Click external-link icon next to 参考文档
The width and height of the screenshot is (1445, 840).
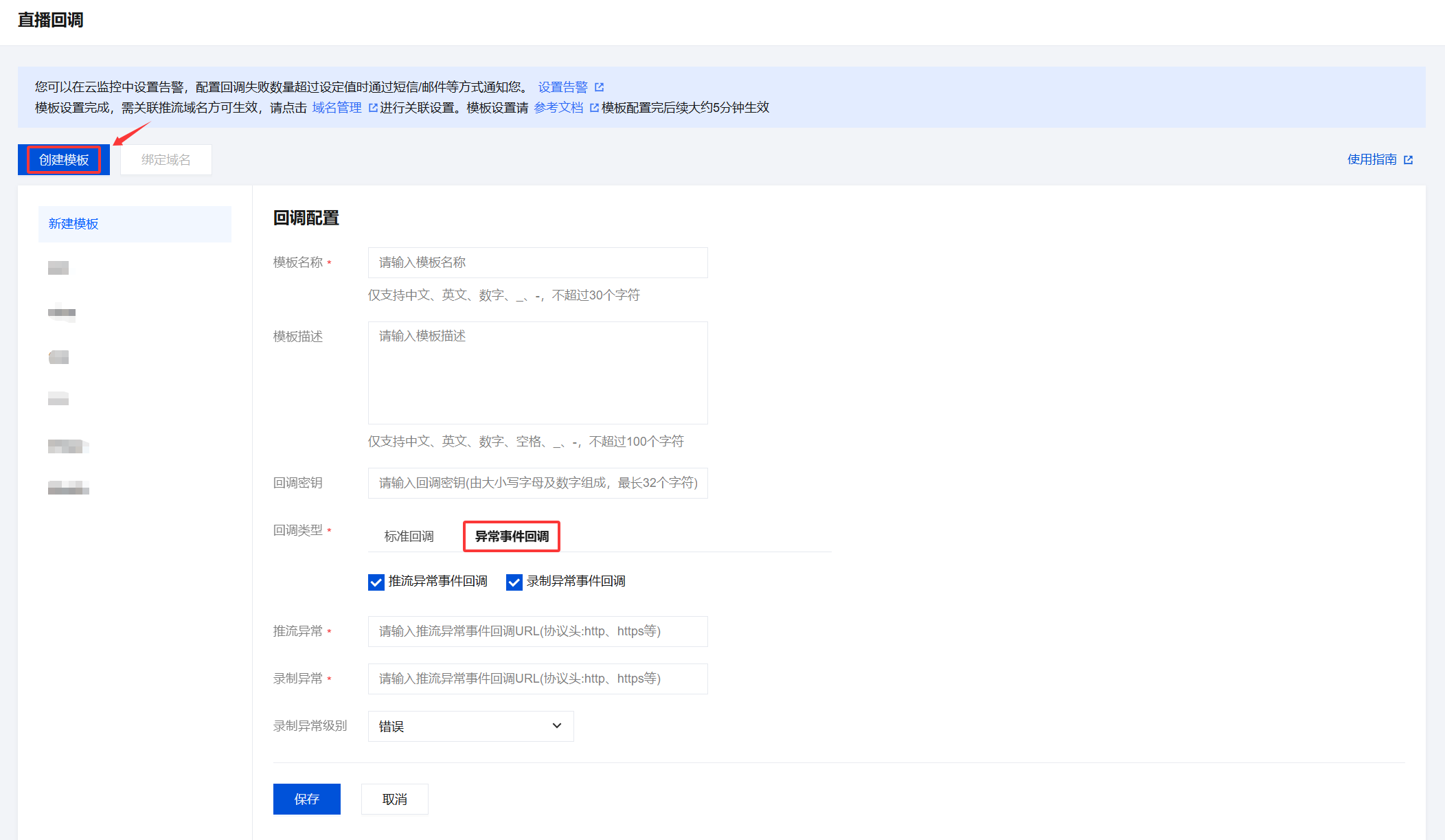[x=594, y=108]
